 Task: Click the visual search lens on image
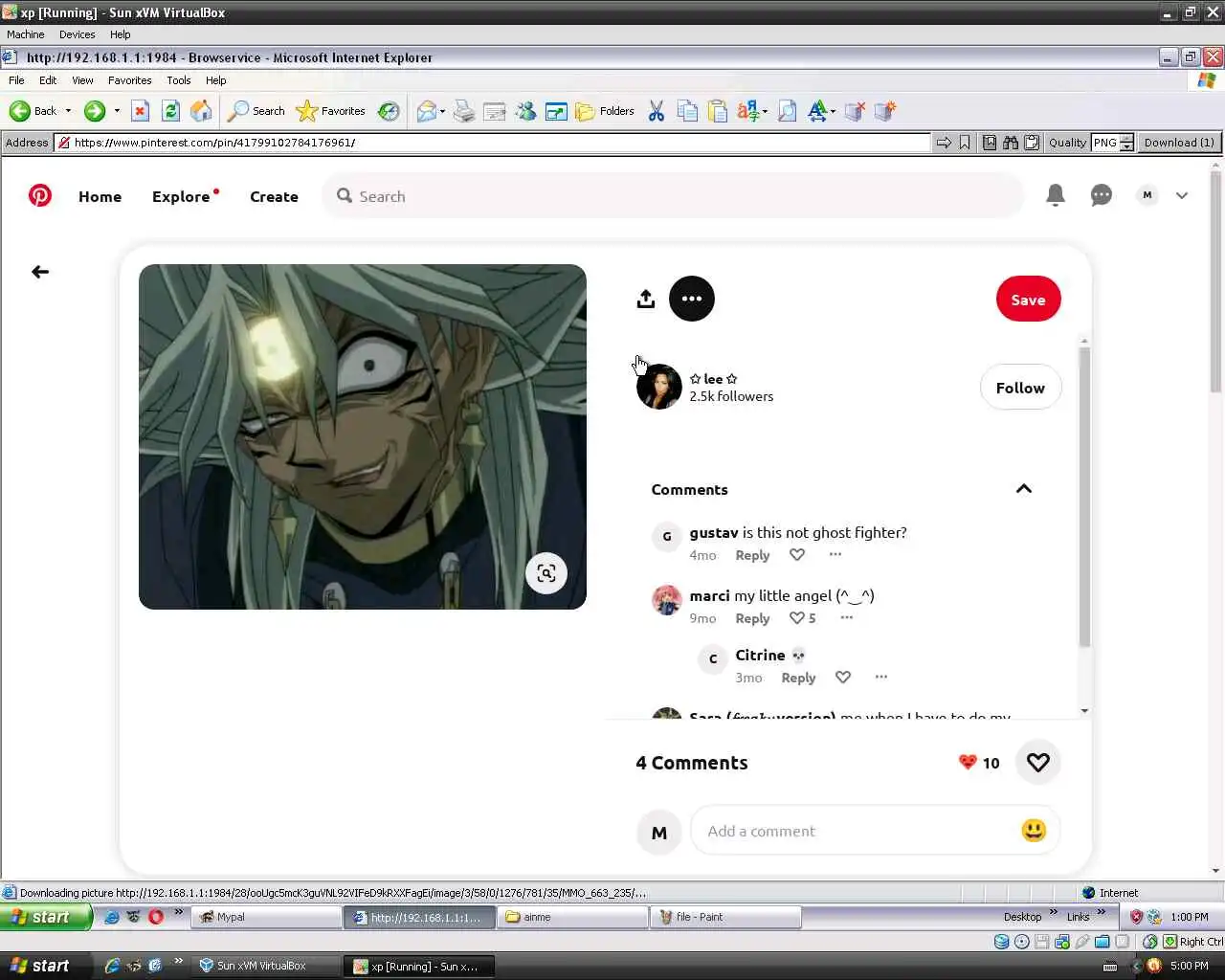[546, 573]
